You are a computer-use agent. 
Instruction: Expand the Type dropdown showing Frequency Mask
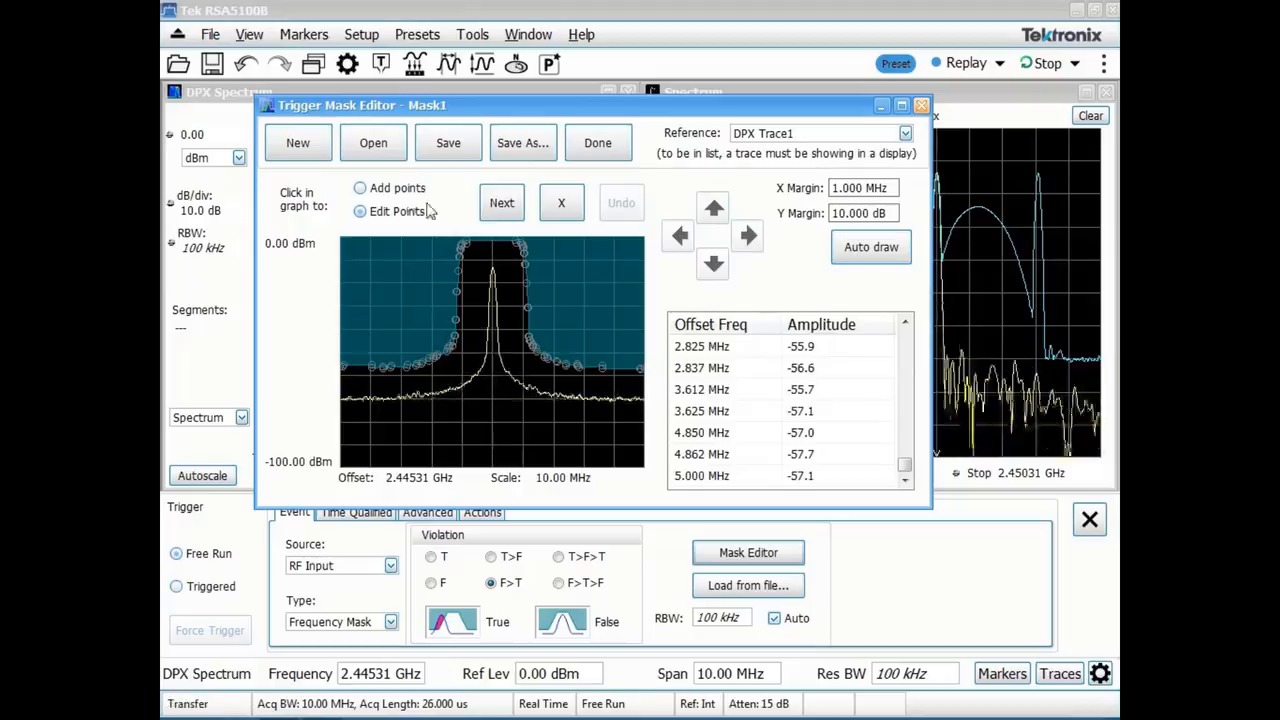[x=390, y=621]
